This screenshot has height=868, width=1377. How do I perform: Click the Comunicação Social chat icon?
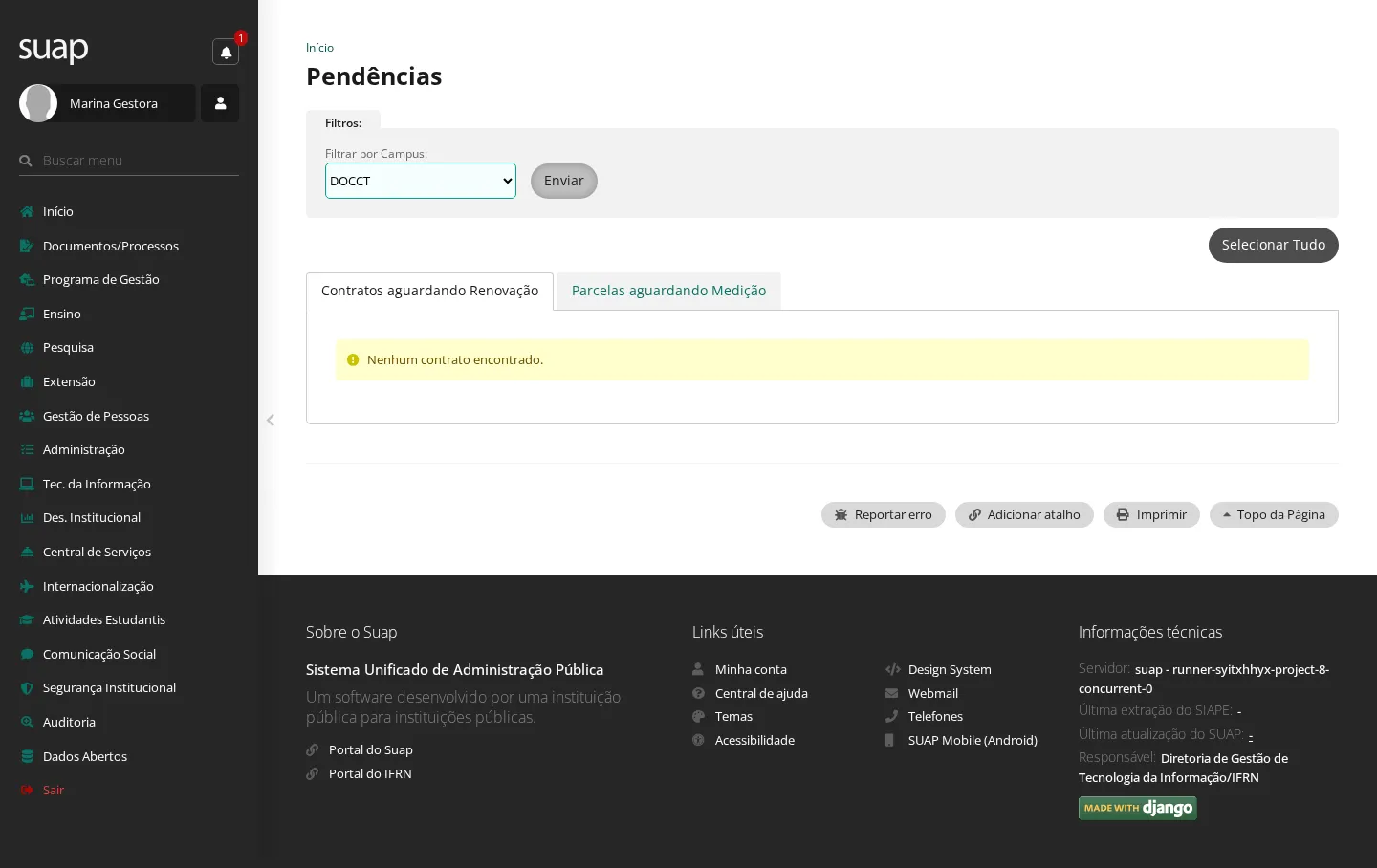click(x=27, y=654)
